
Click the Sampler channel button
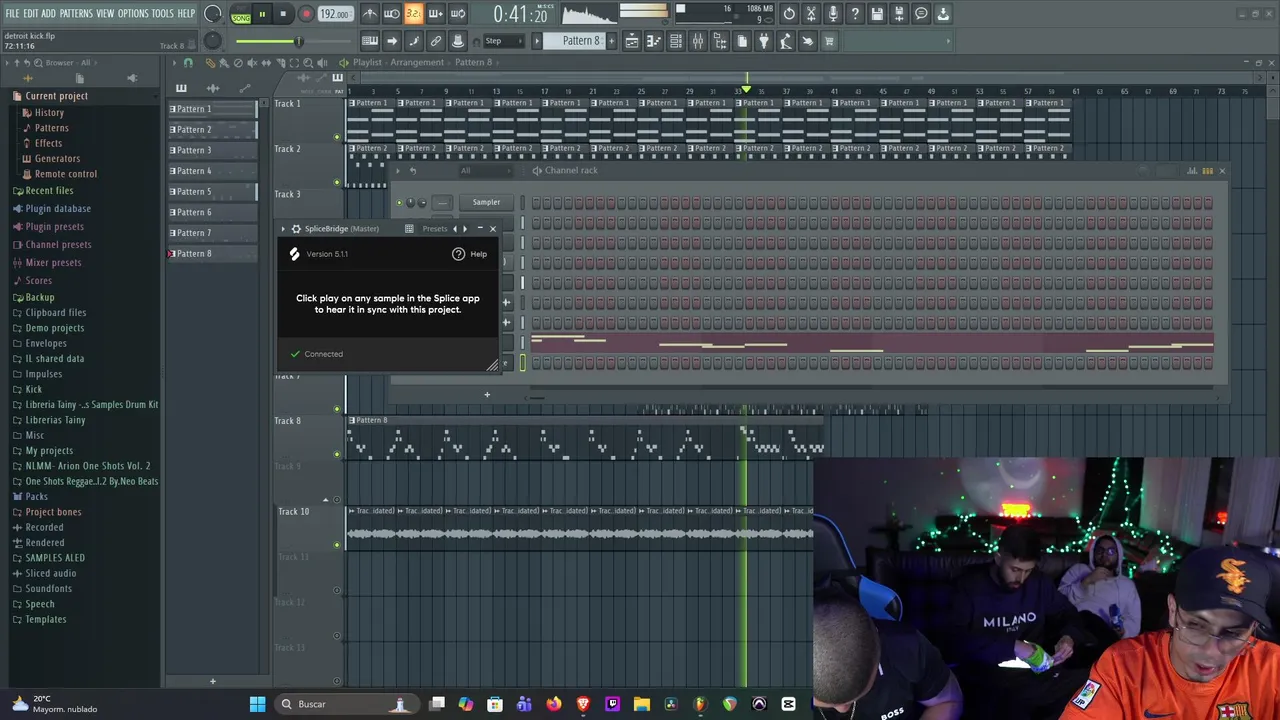(x=486, y=203)
